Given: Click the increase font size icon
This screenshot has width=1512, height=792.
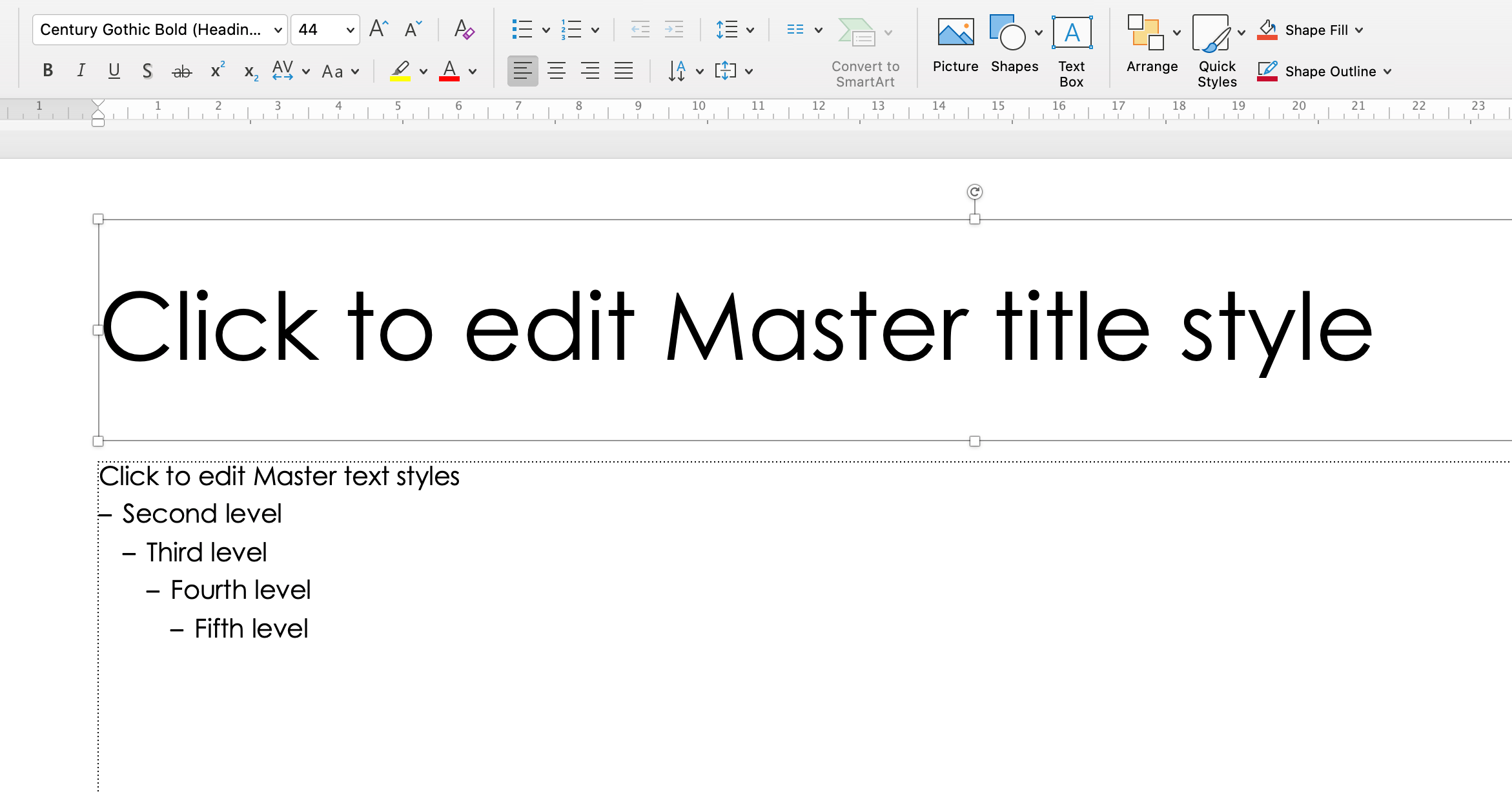Looking at the screenshot, I should pos(378,30).
